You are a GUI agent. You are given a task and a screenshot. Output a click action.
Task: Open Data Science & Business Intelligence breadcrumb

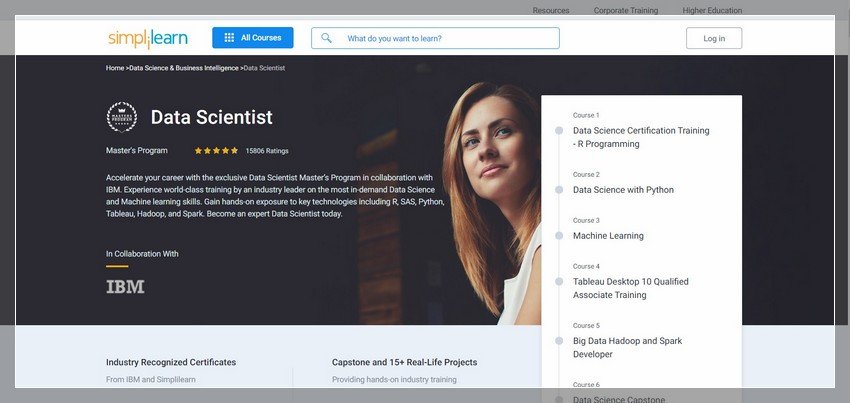tap(184, 68)
